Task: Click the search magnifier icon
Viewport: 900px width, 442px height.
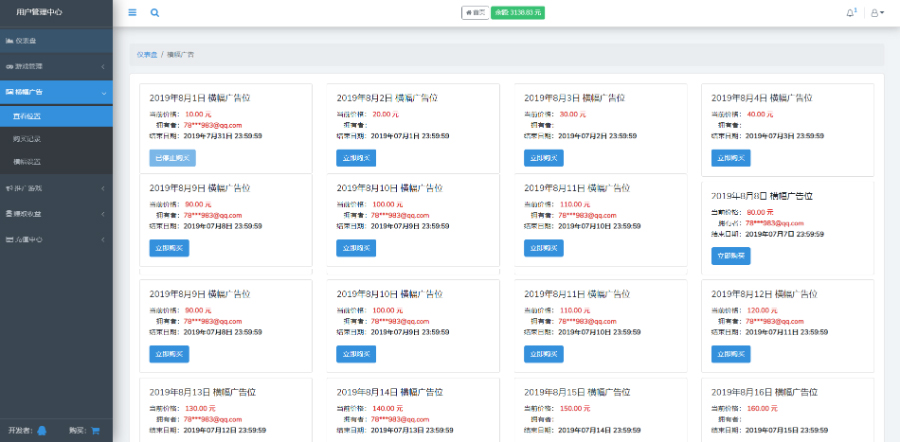Action: pyautogui.click(x=154, y=13)
